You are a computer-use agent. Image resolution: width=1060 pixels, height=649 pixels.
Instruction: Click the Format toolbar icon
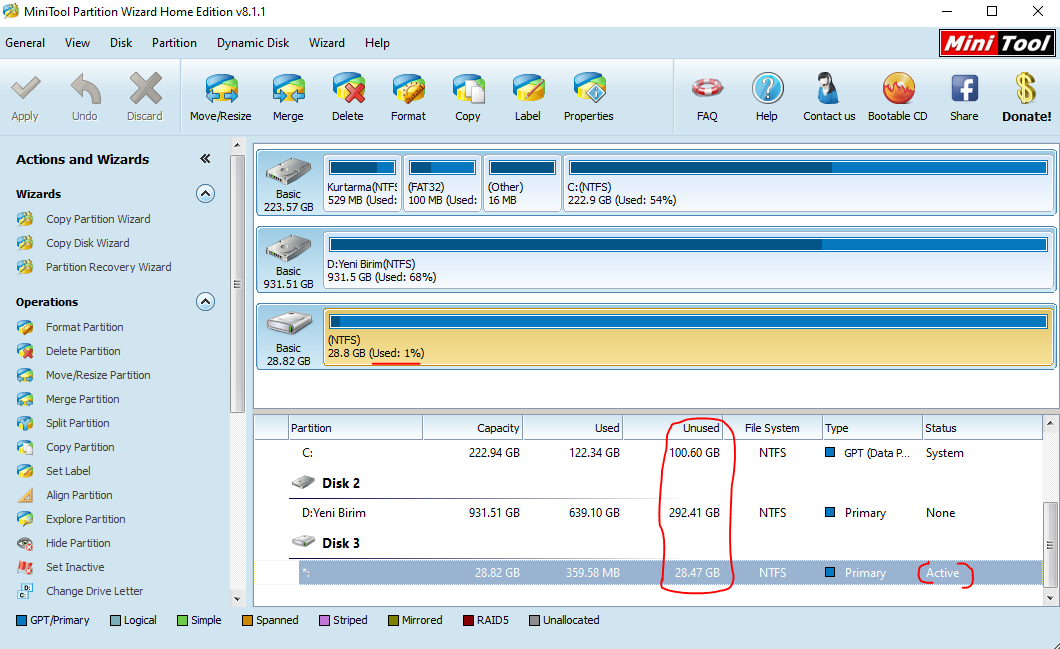click(x=408, y=89)
